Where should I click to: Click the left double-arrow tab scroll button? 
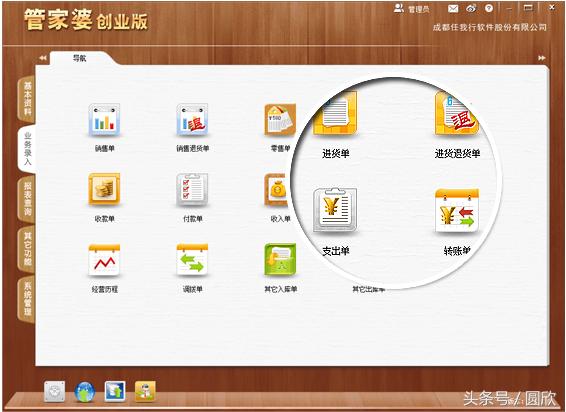(x=43, y=58)
